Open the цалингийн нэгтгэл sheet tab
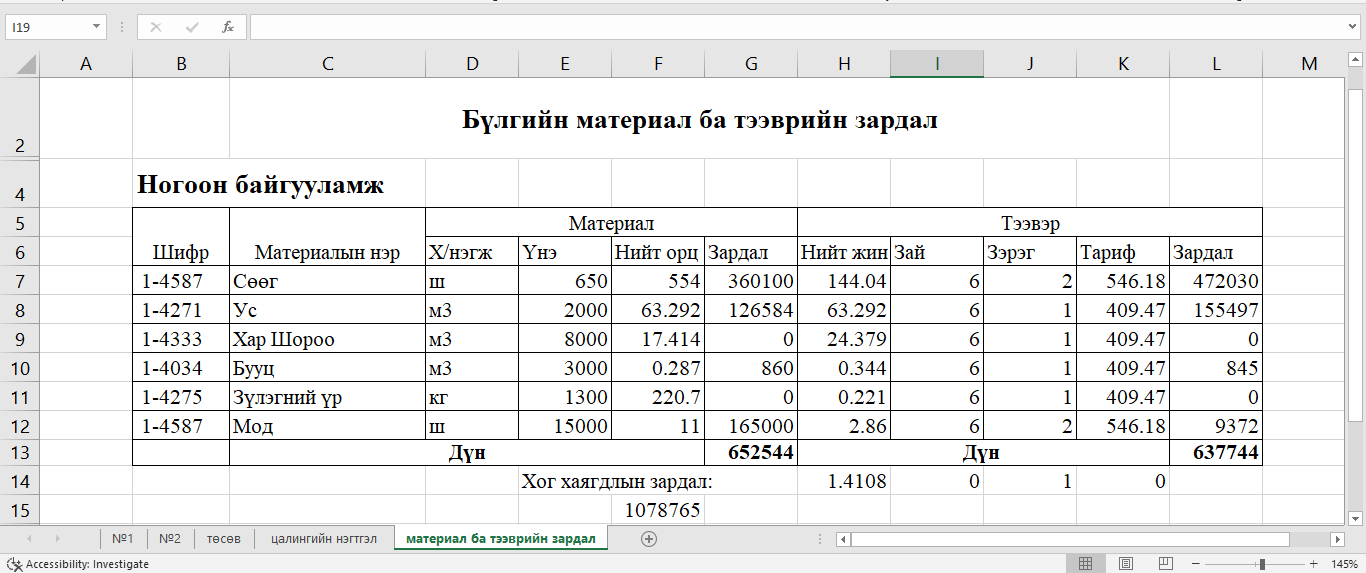 tap(324, 539)
